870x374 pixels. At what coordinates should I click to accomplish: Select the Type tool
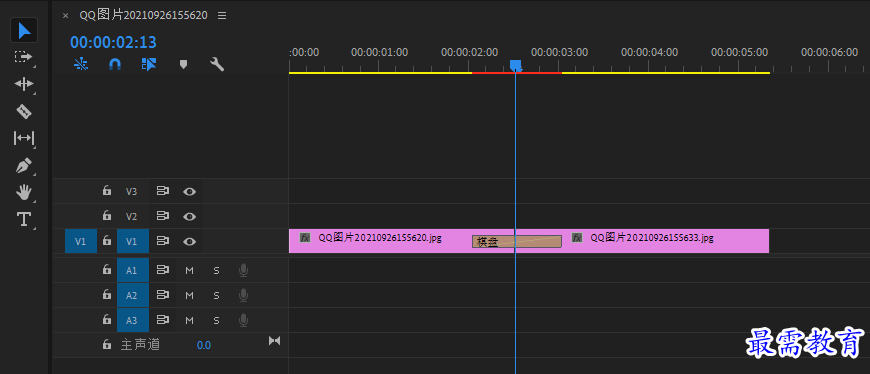pyautogui.click(x=24, y=219)
